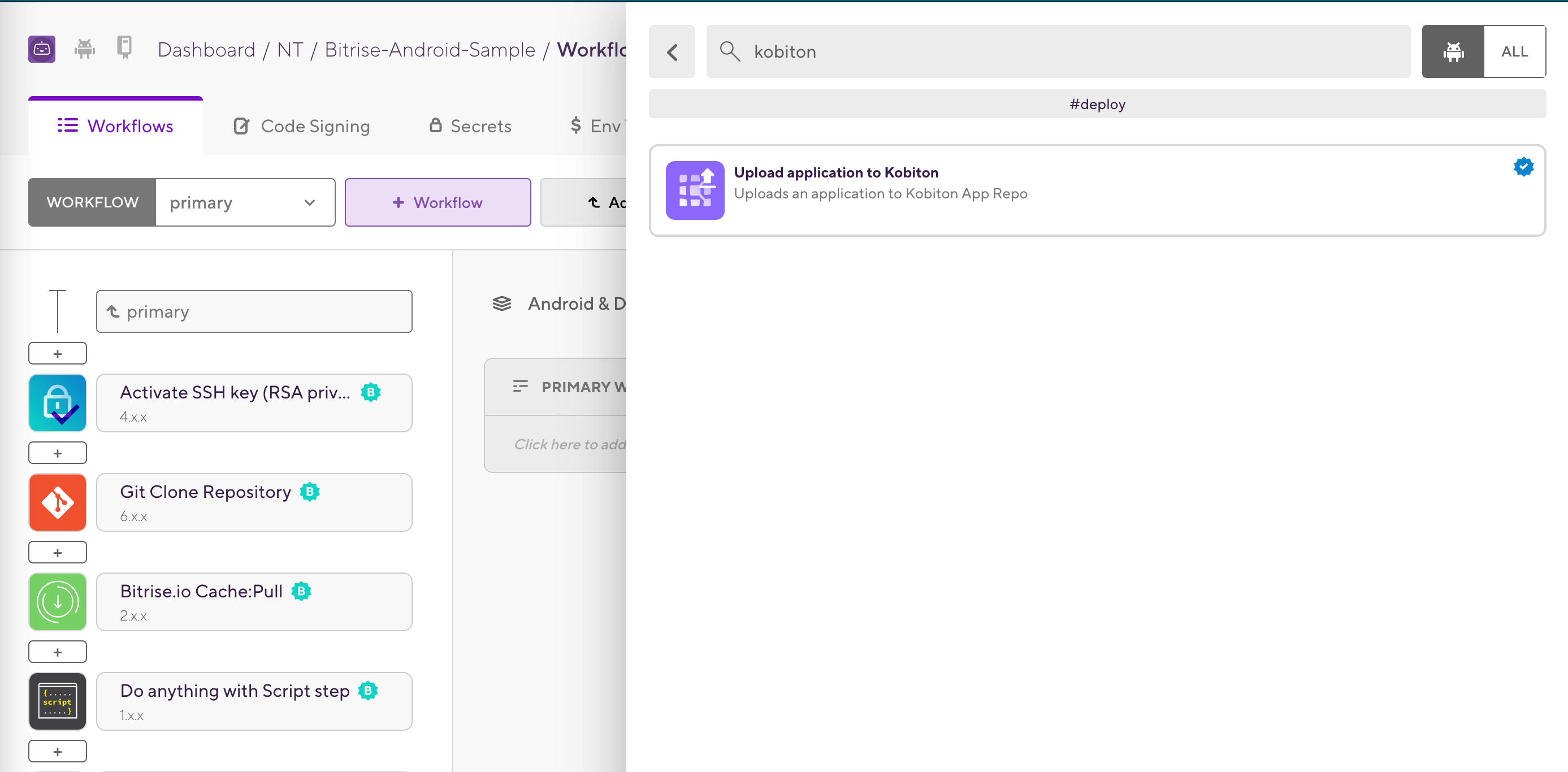Click the primary workflow name field

[254, 312]
